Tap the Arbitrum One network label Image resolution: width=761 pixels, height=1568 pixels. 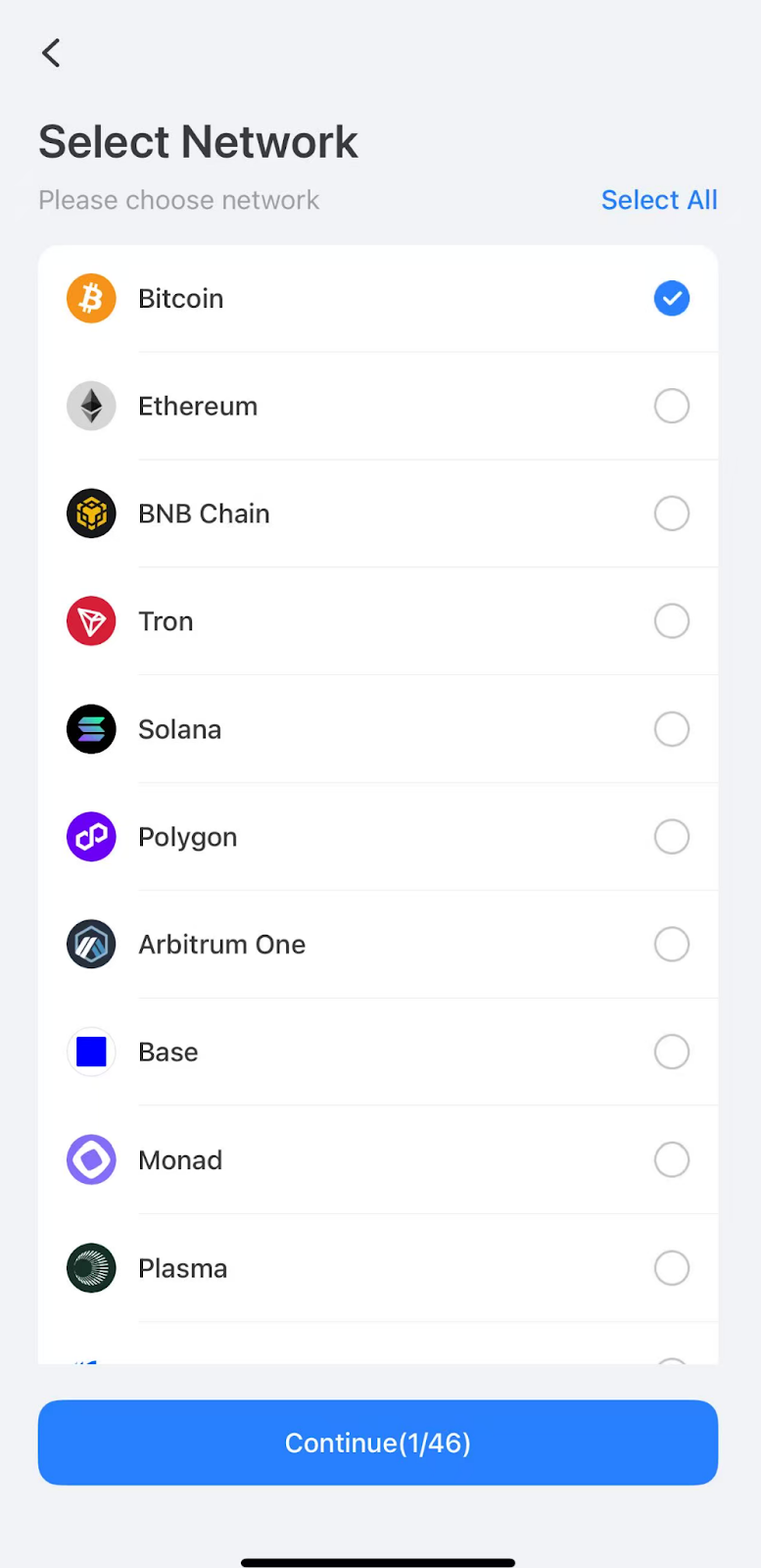(222, 945)
